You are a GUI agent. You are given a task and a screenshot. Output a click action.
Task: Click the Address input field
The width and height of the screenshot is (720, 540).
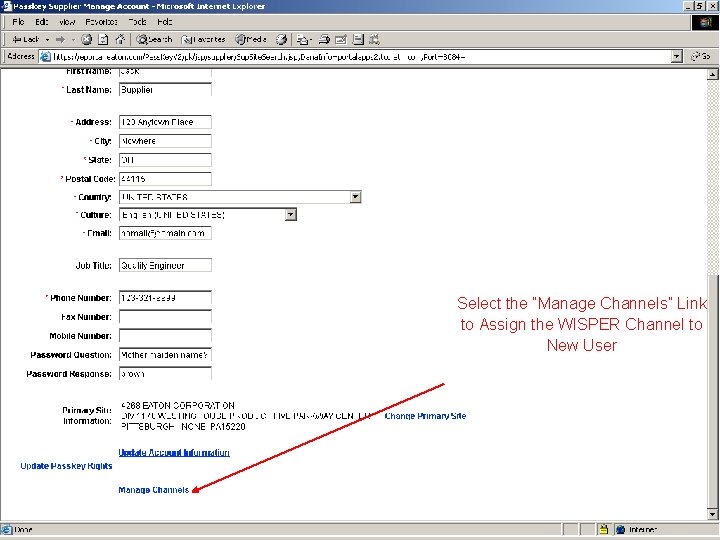click(165, 122)
